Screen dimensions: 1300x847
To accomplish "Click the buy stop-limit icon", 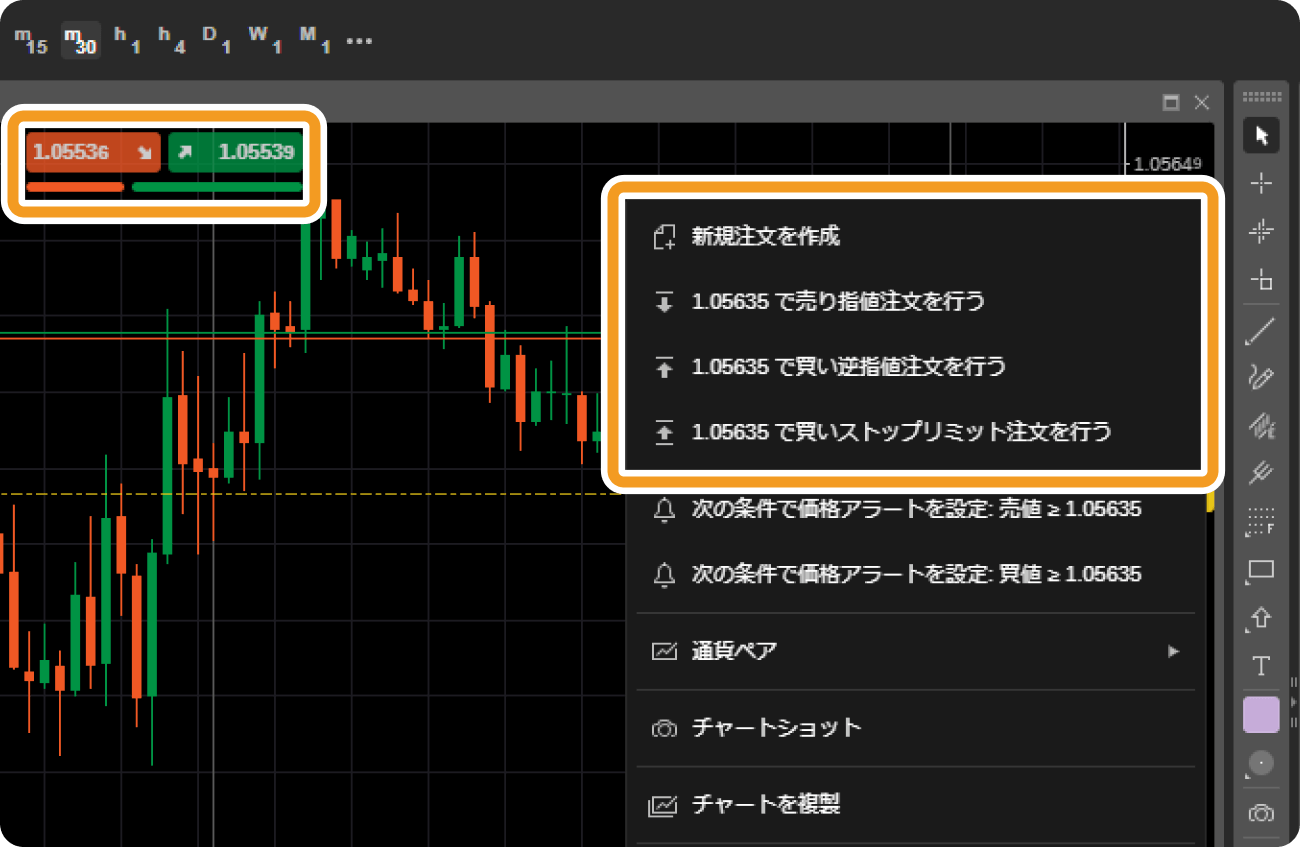I will tap(664, 432).
